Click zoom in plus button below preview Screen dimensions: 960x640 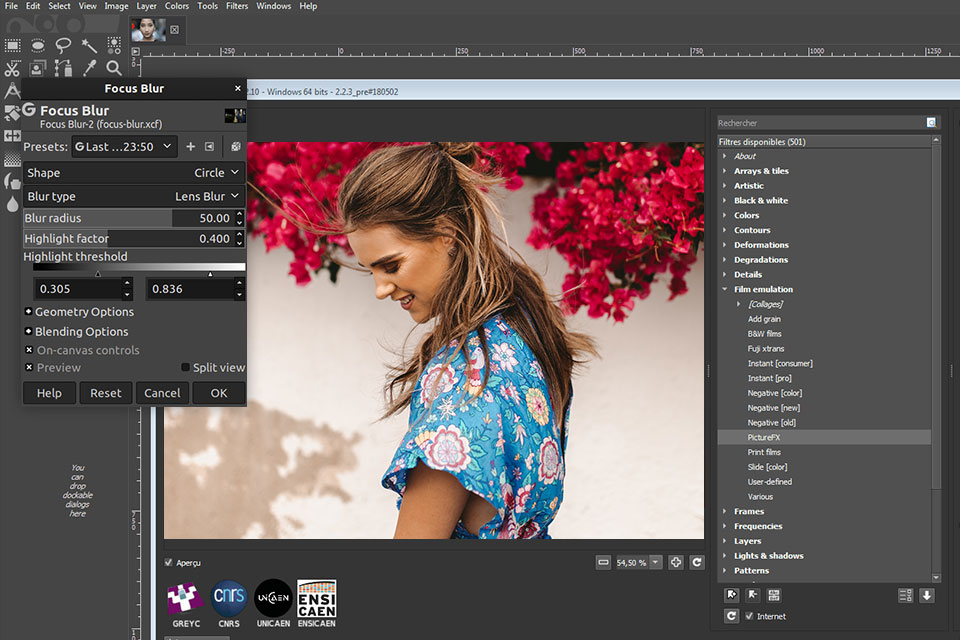click(676, 563)
